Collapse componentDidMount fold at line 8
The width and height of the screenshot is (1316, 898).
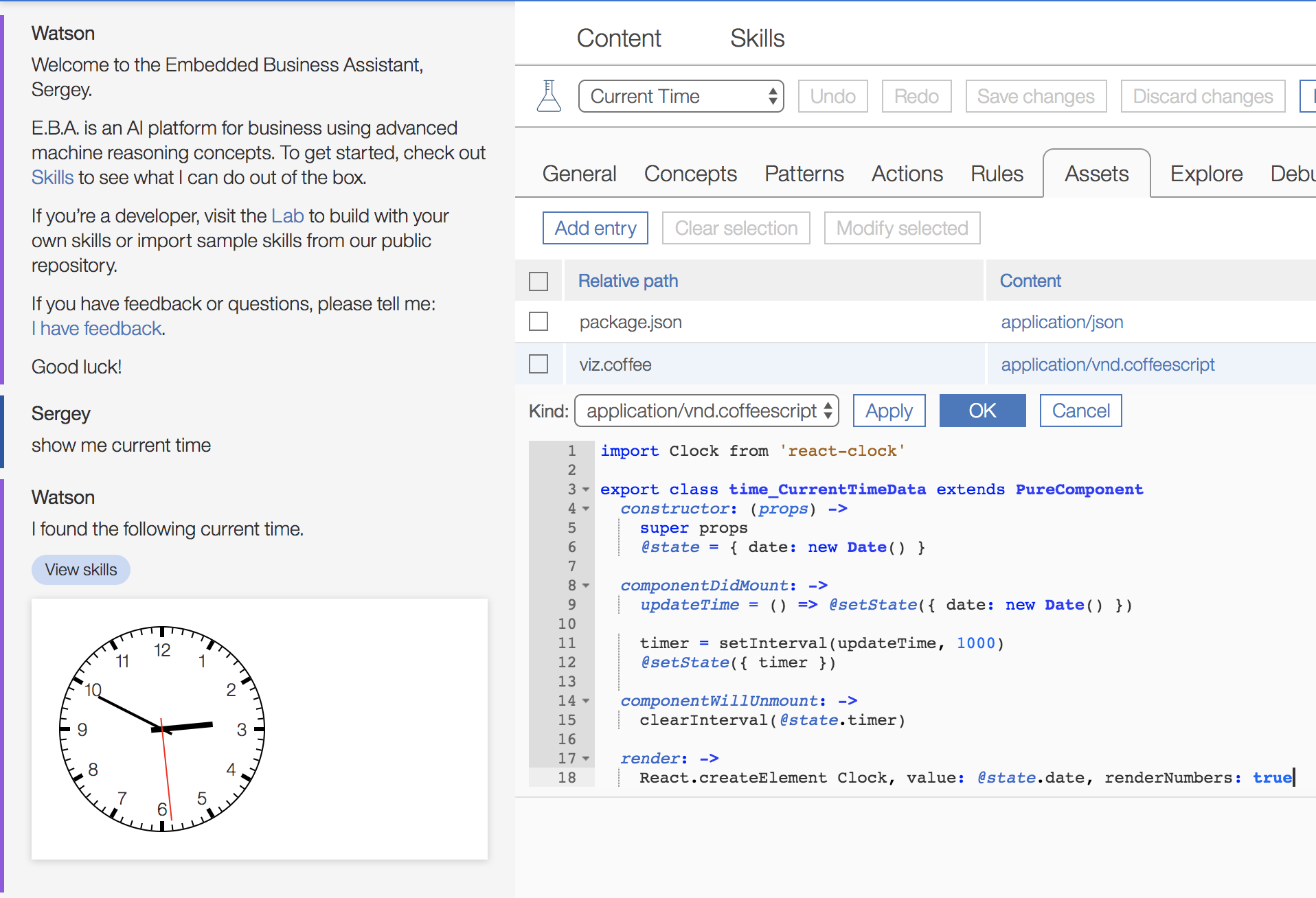click(586, 586)
